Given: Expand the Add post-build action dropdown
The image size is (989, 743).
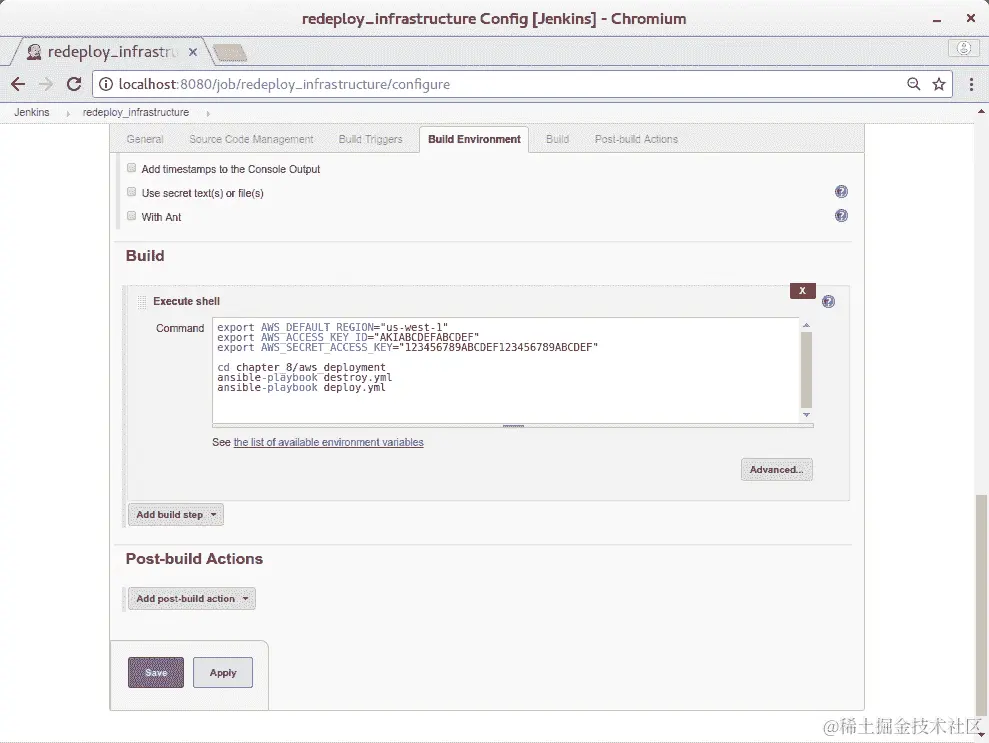Looking at the screenshot, I should (x=192, y=599).
